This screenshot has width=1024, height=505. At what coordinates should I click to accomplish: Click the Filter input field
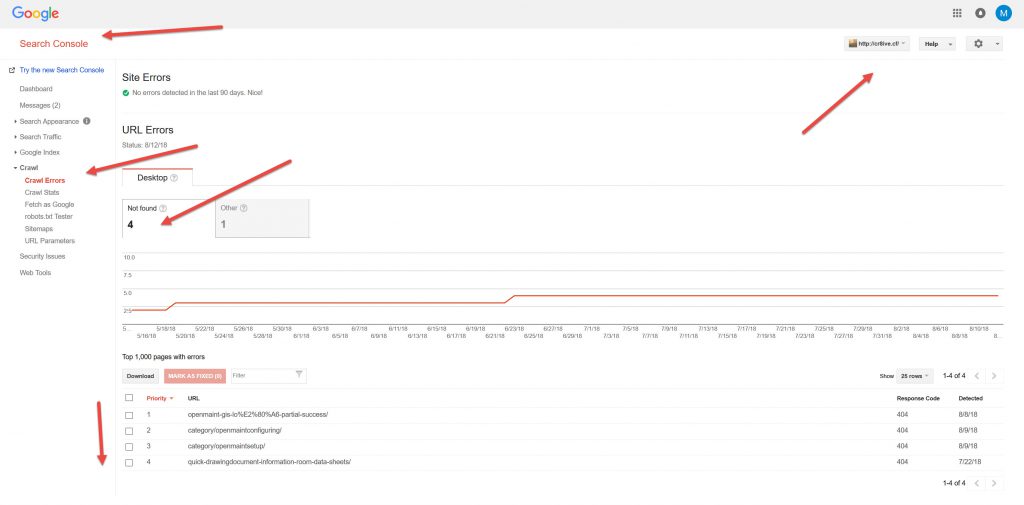pos(260,376)
